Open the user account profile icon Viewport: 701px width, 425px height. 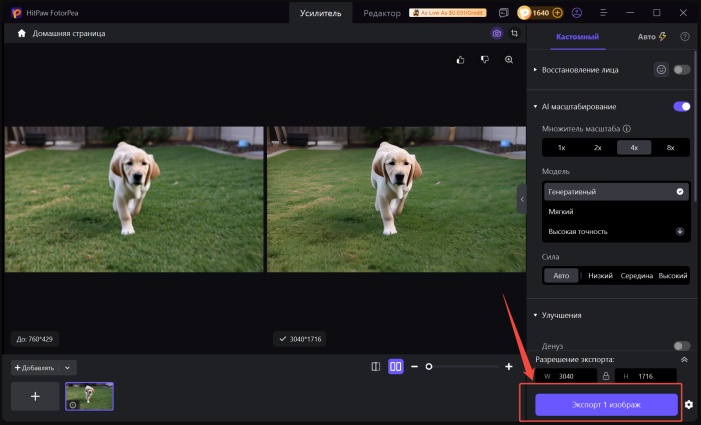pyautogui.click(x=577, y=13)
